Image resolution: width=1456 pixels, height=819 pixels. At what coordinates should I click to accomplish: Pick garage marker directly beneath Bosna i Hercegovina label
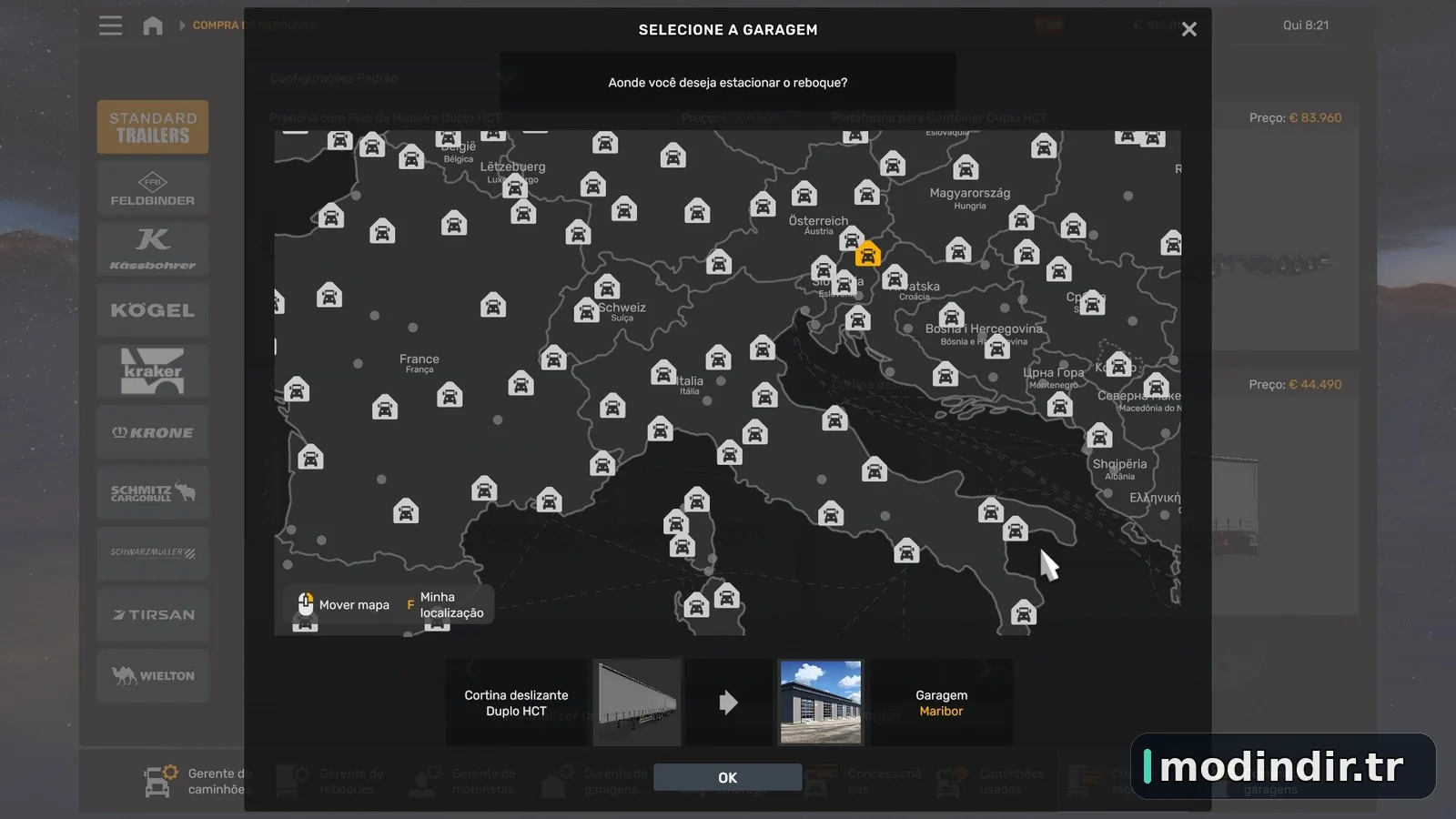click(x=997, y=347)
